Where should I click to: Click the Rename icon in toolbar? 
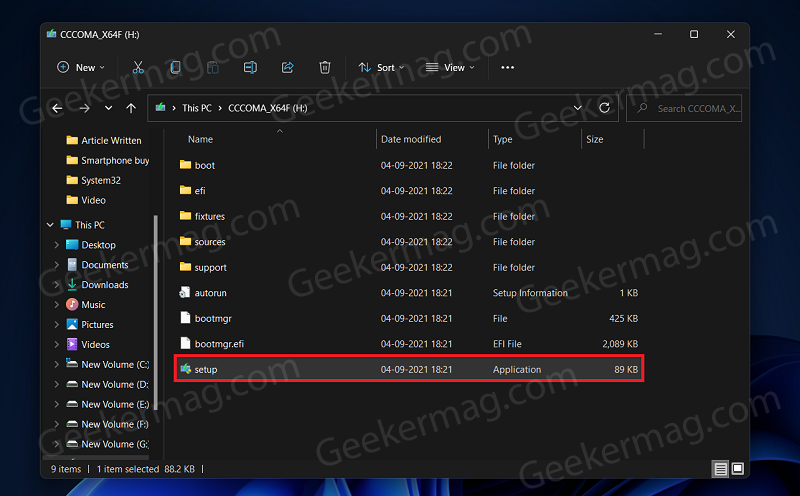(250, 67)
